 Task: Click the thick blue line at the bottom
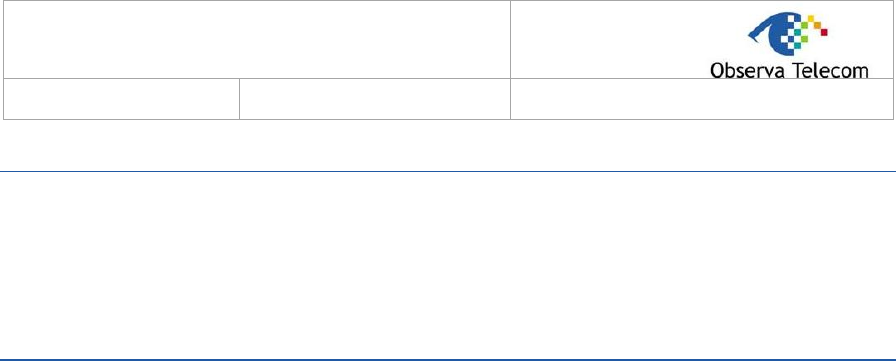[x=448, y=359]
